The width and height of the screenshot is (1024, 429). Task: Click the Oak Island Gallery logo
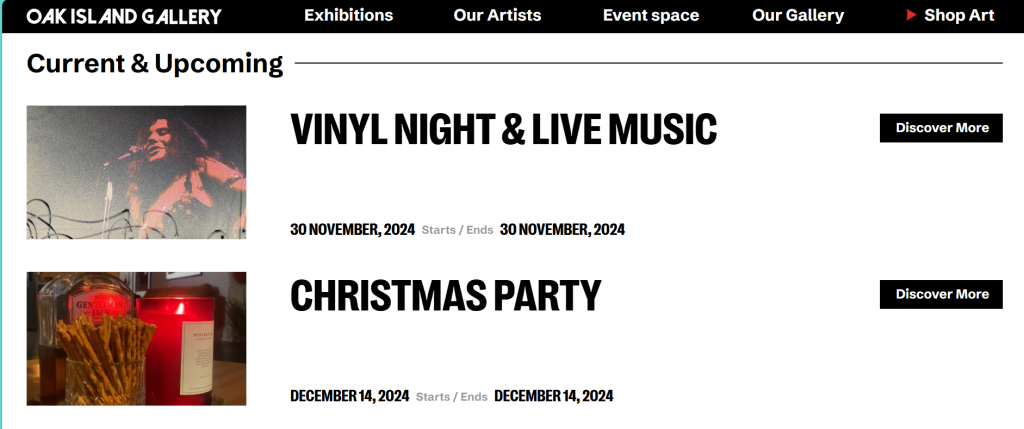[124, 16]
